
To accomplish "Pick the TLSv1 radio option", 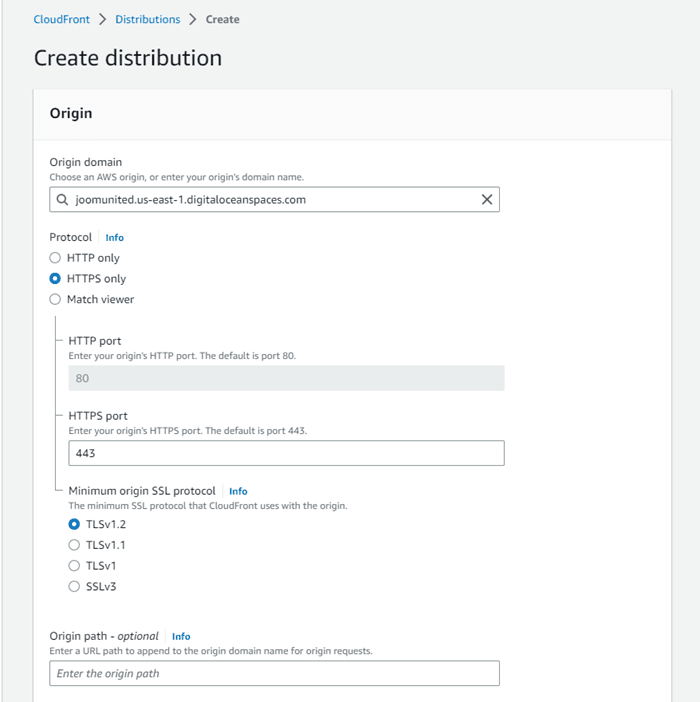I will 74,566.
